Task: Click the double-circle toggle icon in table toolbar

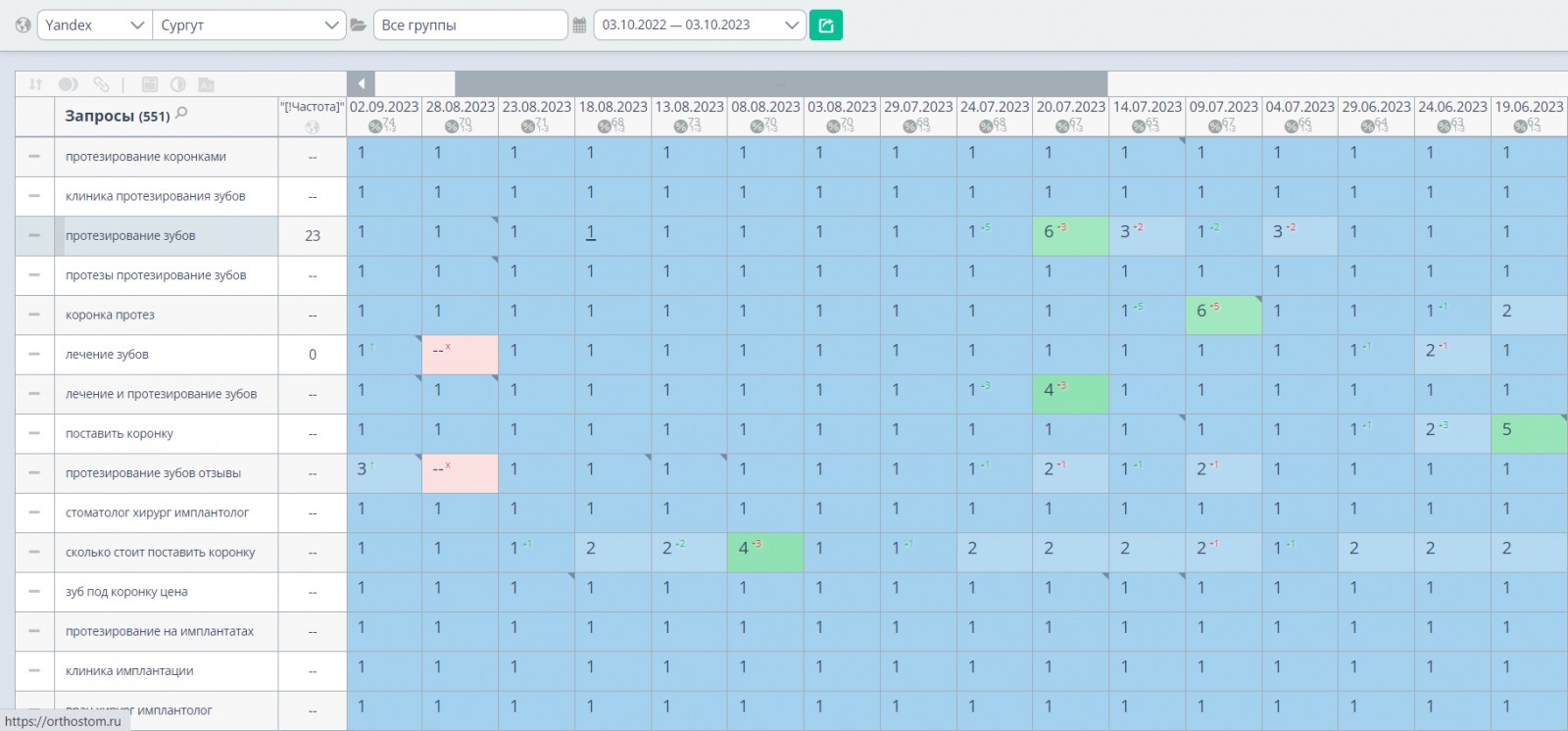Action: point(68,84)
